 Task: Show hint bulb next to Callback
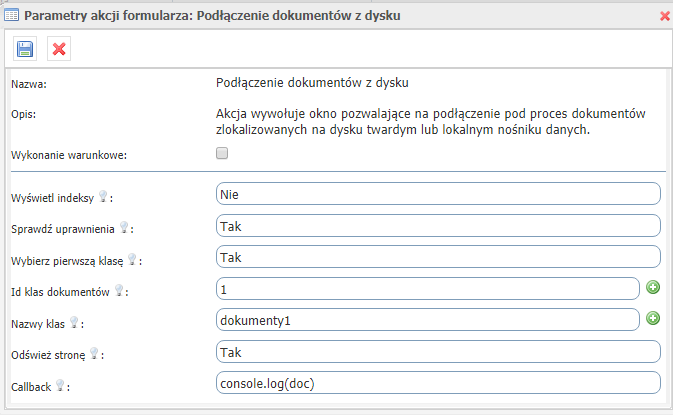60,386
